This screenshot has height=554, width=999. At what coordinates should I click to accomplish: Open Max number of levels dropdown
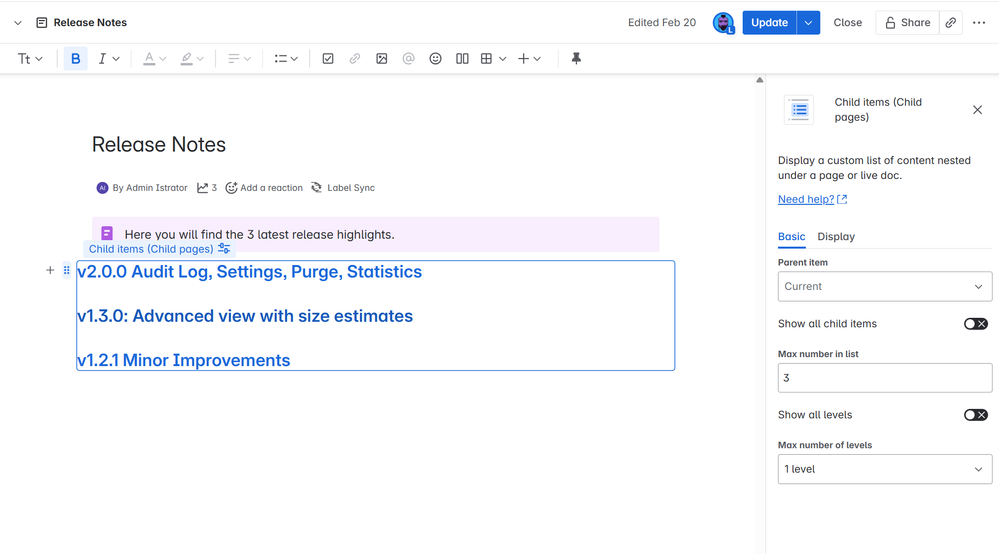[x=885, y=469]
